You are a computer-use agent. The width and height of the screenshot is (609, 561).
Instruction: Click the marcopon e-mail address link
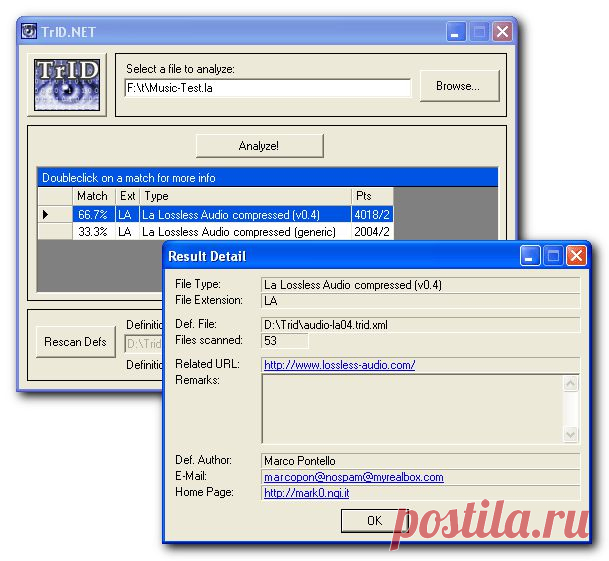click(x=353, y=477)
